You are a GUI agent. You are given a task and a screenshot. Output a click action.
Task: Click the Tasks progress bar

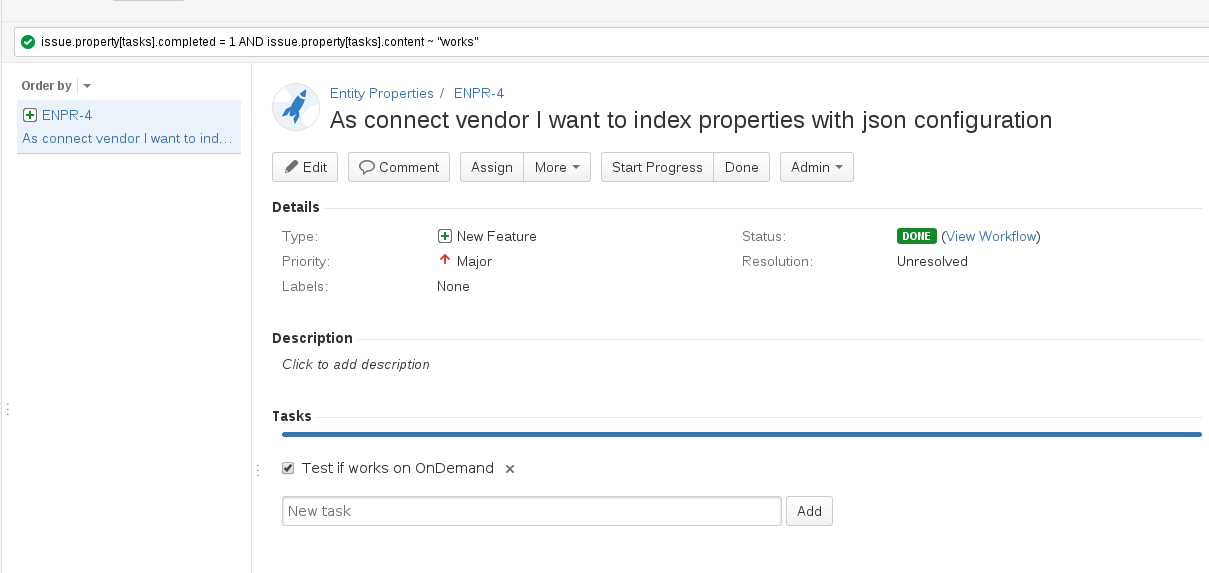coord(741,434)
